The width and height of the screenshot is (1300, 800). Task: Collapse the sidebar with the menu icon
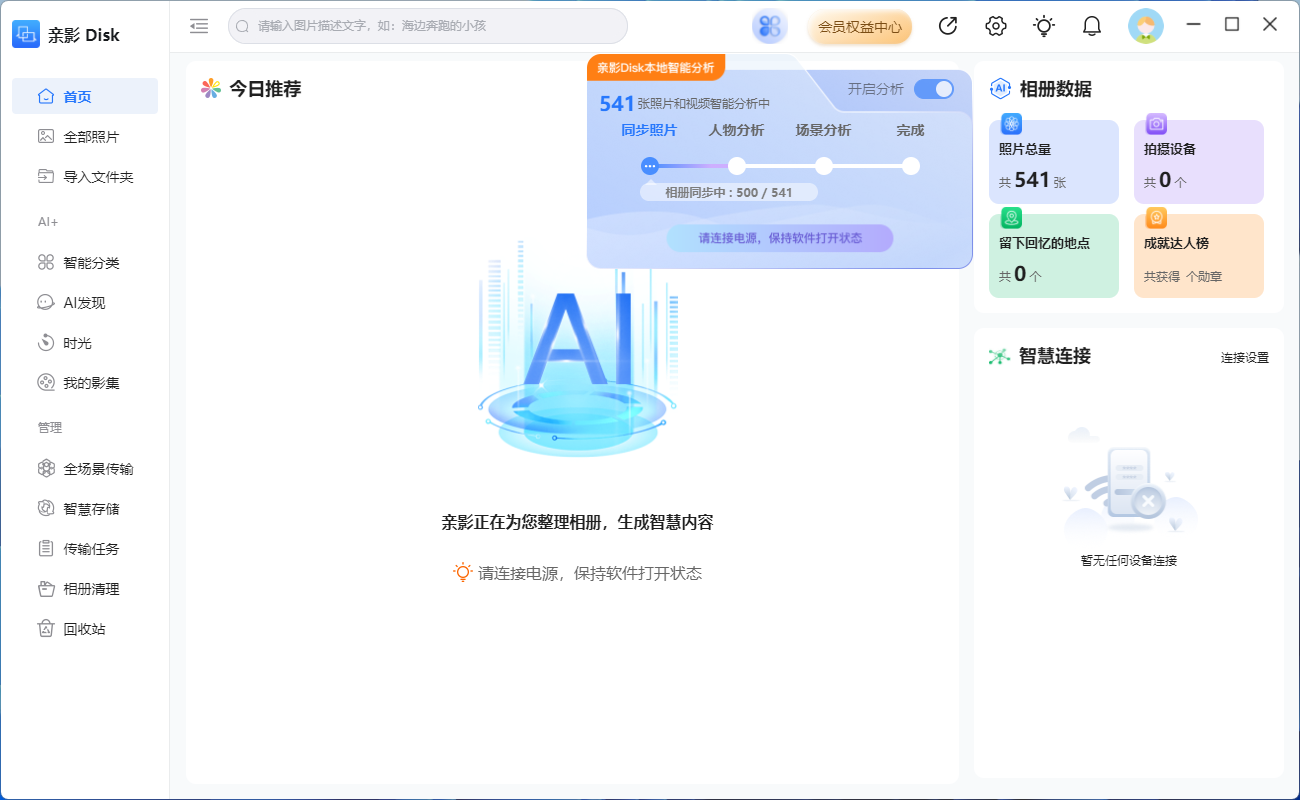199,27
